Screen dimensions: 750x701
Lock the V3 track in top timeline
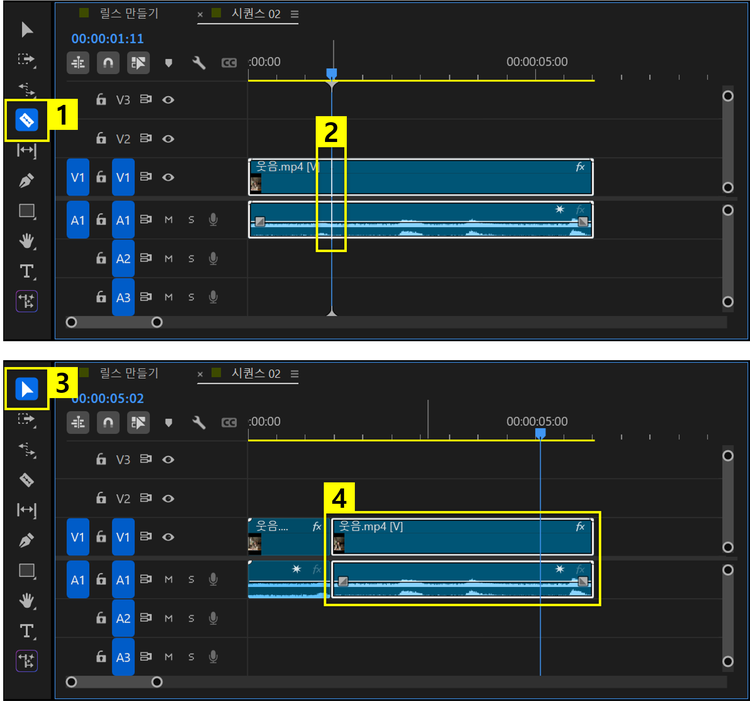[101, 99]
